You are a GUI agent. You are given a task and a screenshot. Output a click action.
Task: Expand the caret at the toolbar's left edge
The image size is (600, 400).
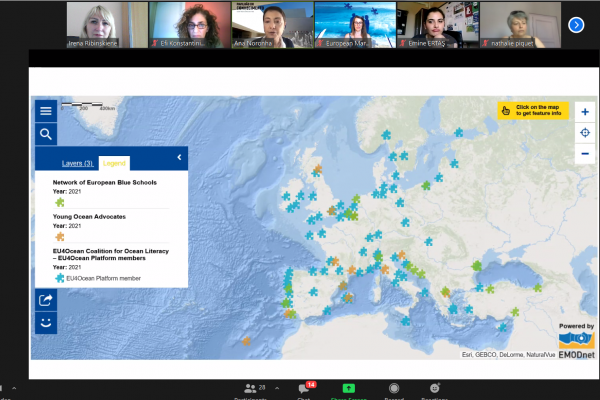(x=14, y=388)
